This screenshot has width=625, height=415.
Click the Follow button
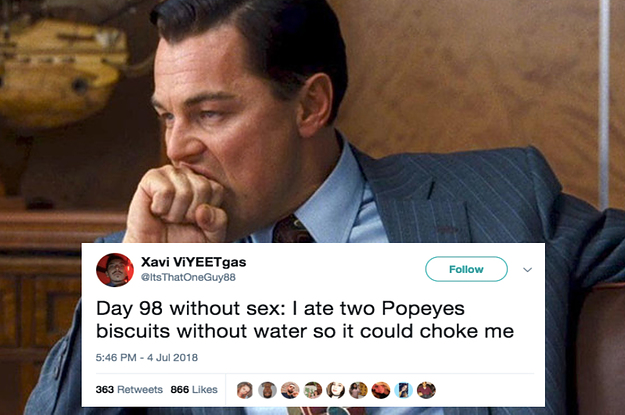(x=466, y=269)
